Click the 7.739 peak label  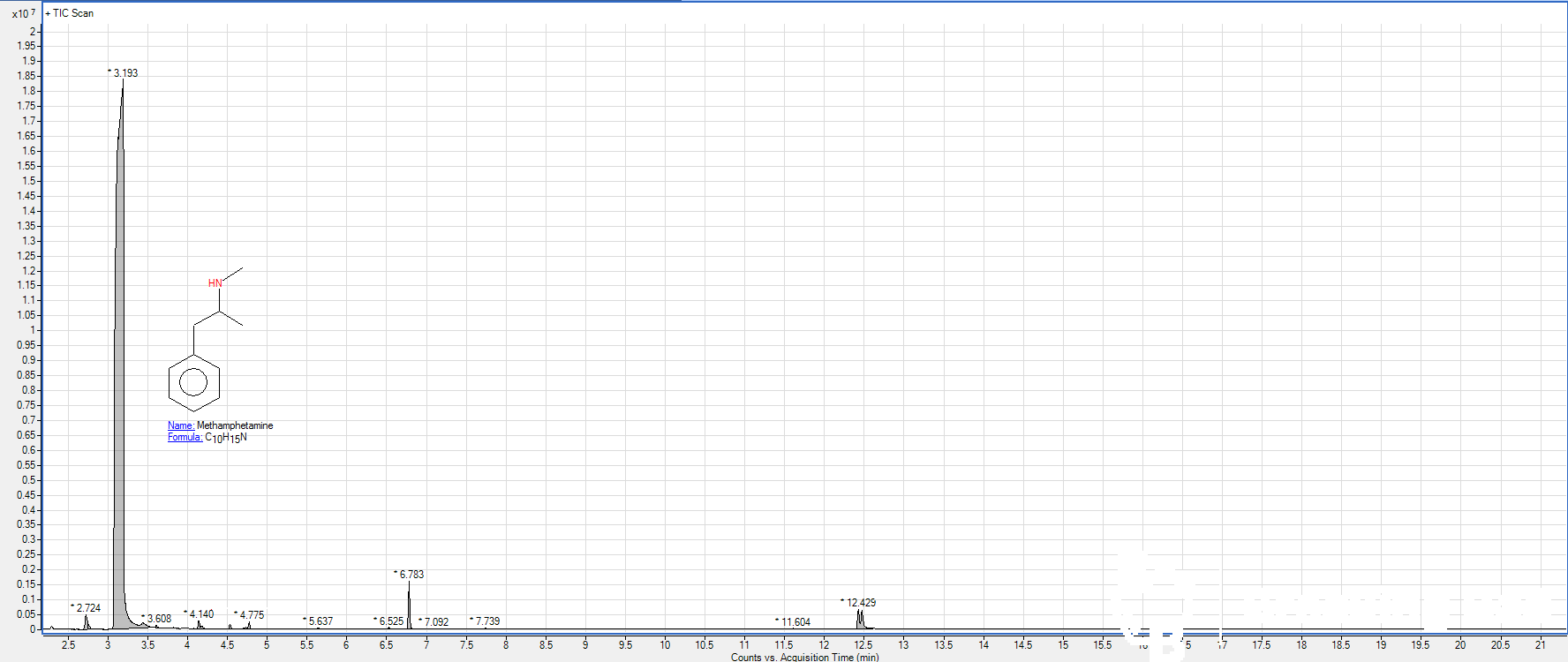pyautogui.click(x=487, y=621)
